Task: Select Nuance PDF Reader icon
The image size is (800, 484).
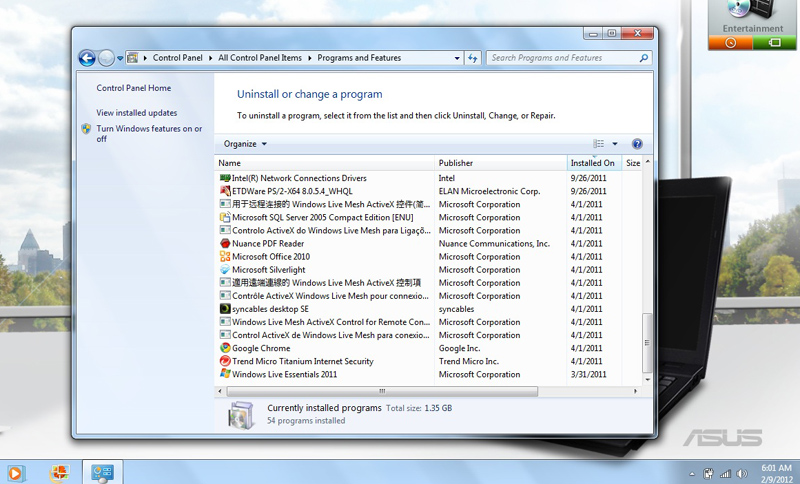Action: [225, 243]
